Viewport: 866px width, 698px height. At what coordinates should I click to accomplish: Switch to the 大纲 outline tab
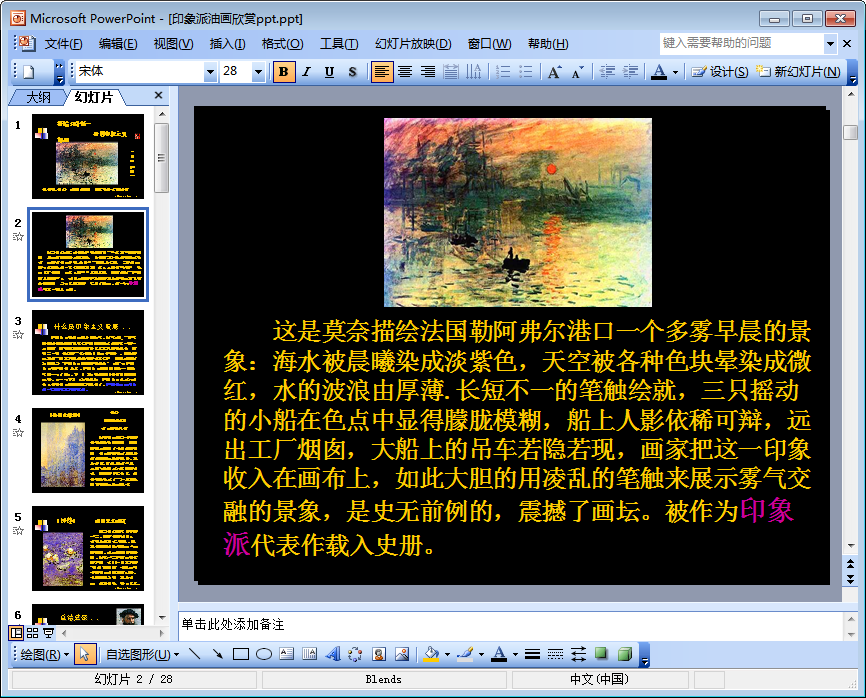pyautogui.click(x=38, y=98)
